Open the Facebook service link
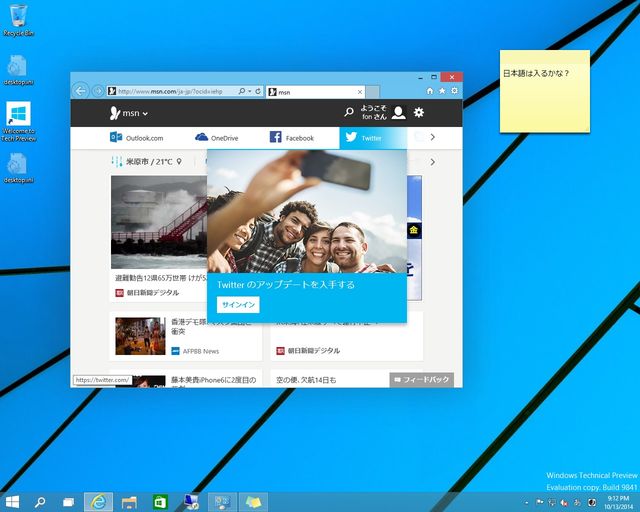Screen dimensions: 640x512 (x=292, y=138)
